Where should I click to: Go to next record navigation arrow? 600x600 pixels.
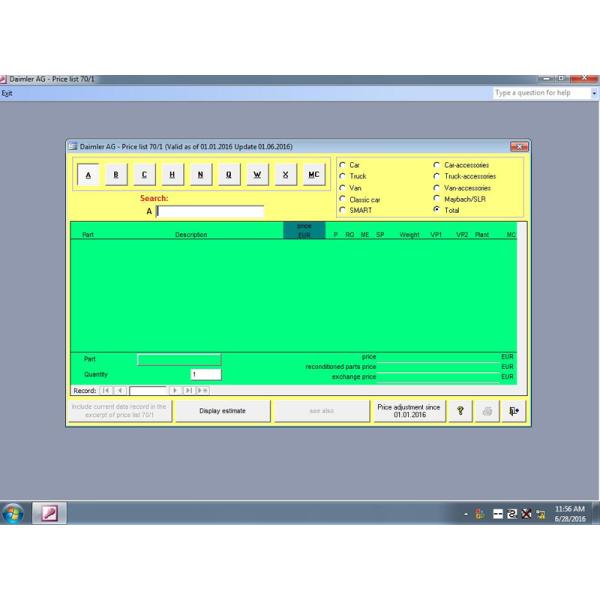click(173, 391)
